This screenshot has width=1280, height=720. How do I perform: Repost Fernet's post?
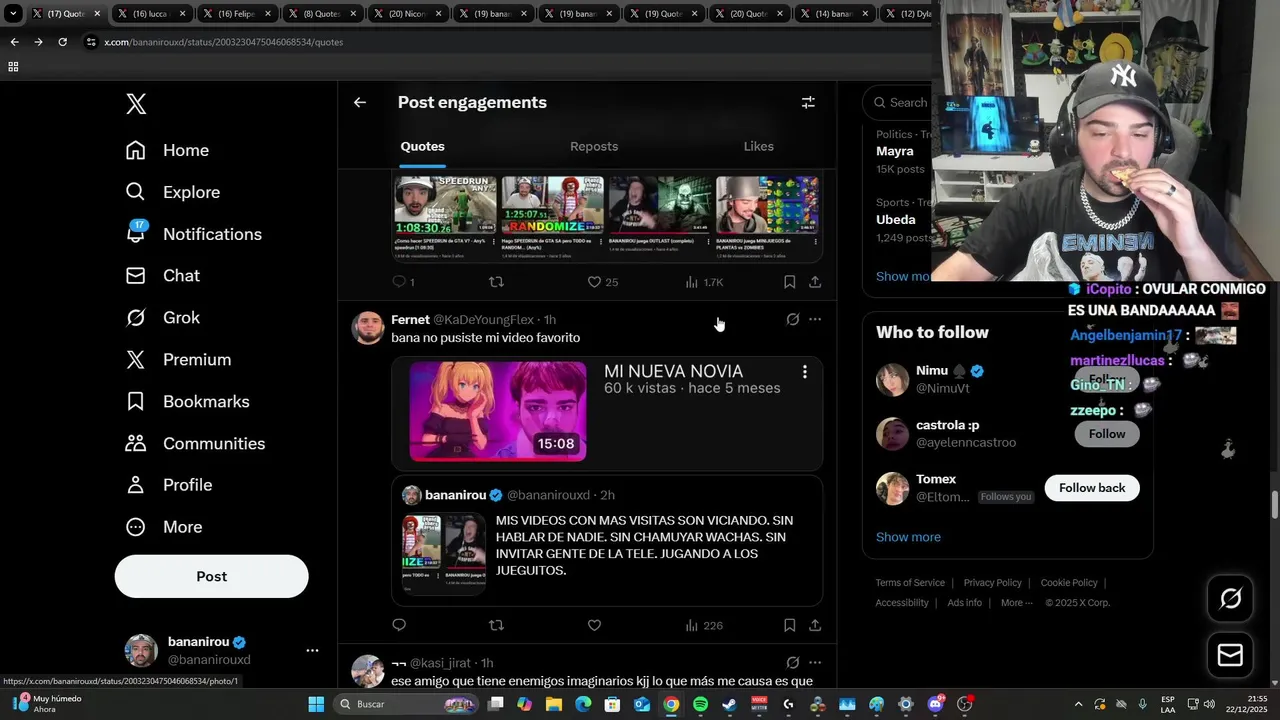(496, 625)
